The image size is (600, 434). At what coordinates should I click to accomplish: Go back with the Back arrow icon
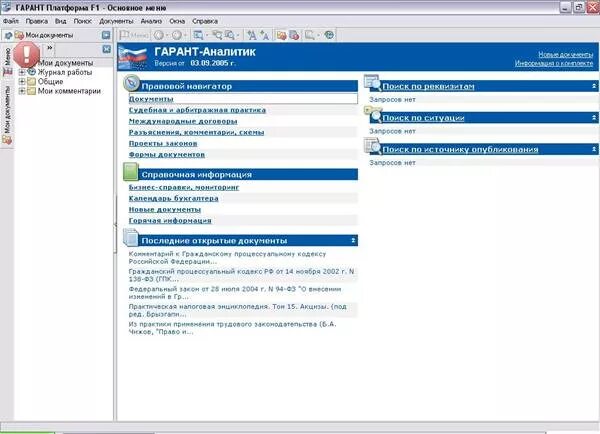[158, 35]
